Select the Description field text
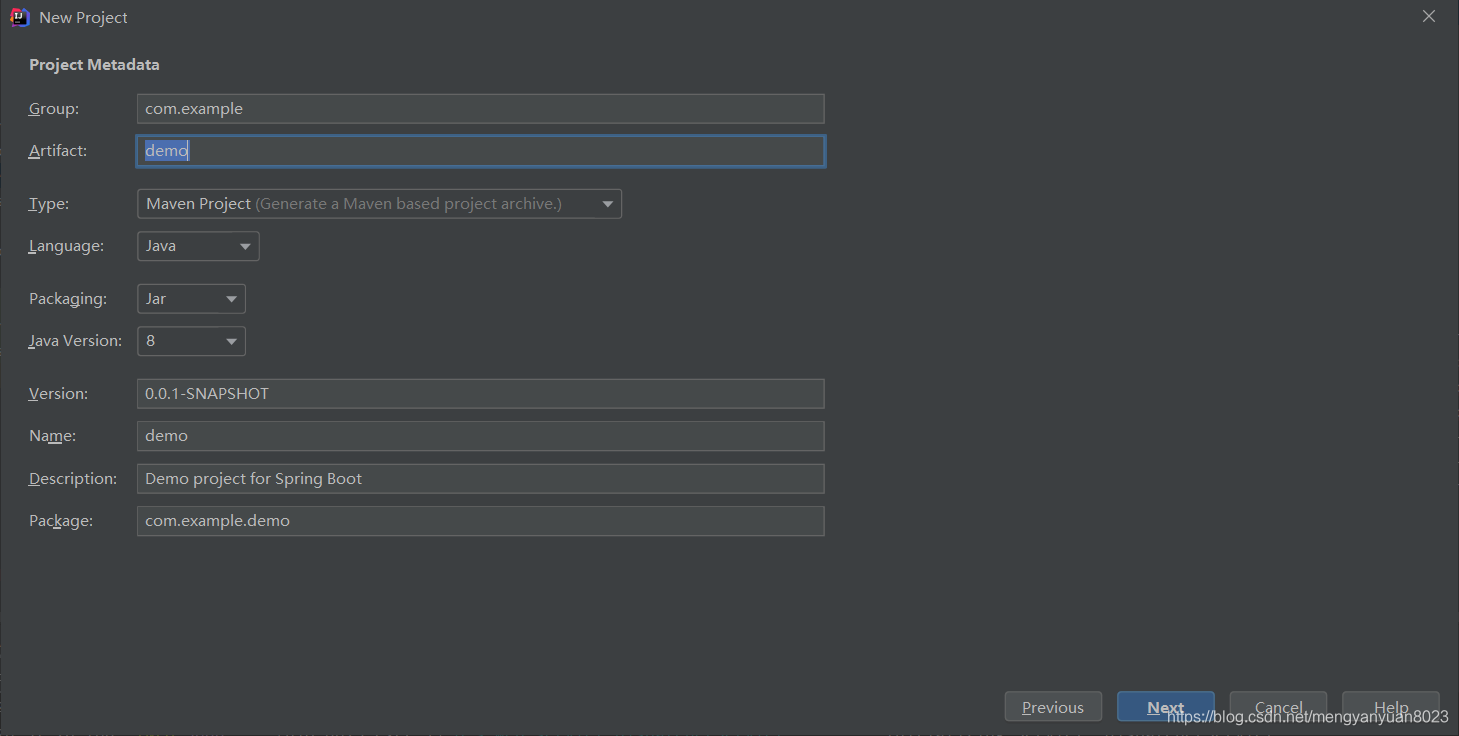1459x736 pixels. tap(480, 478)
